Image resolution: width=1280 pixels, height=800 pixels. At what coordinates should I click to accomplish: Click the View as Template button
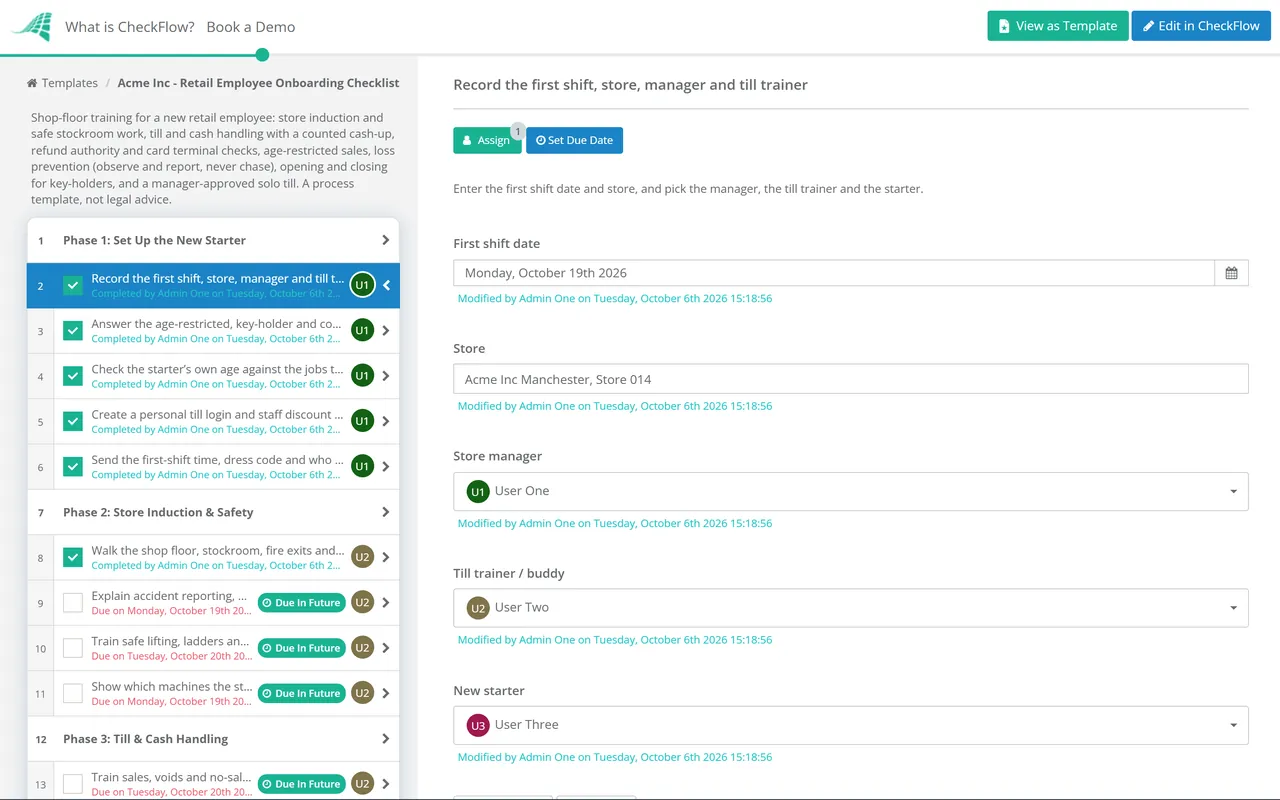1058,26
